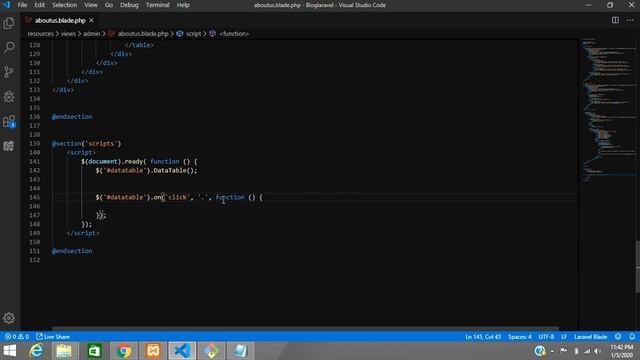Open the Selection menu
Image resolution: width=640 pixels, height=360 pixels.
[x=64, y=5]
